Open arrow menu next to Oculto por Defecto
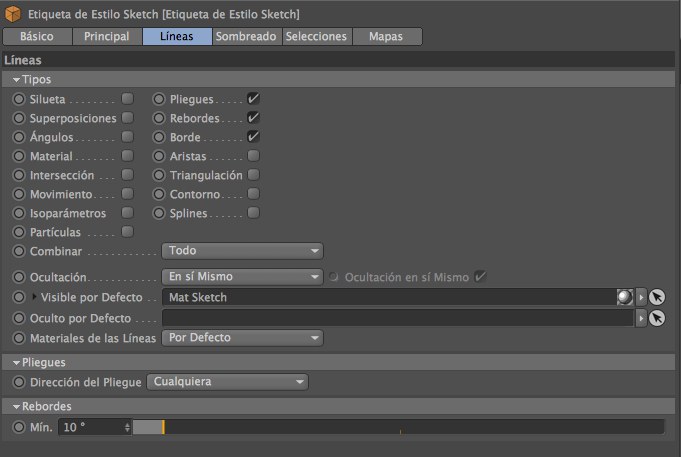Image resolution: width=681 pixels, height=457 pixels. pos(642,318)
